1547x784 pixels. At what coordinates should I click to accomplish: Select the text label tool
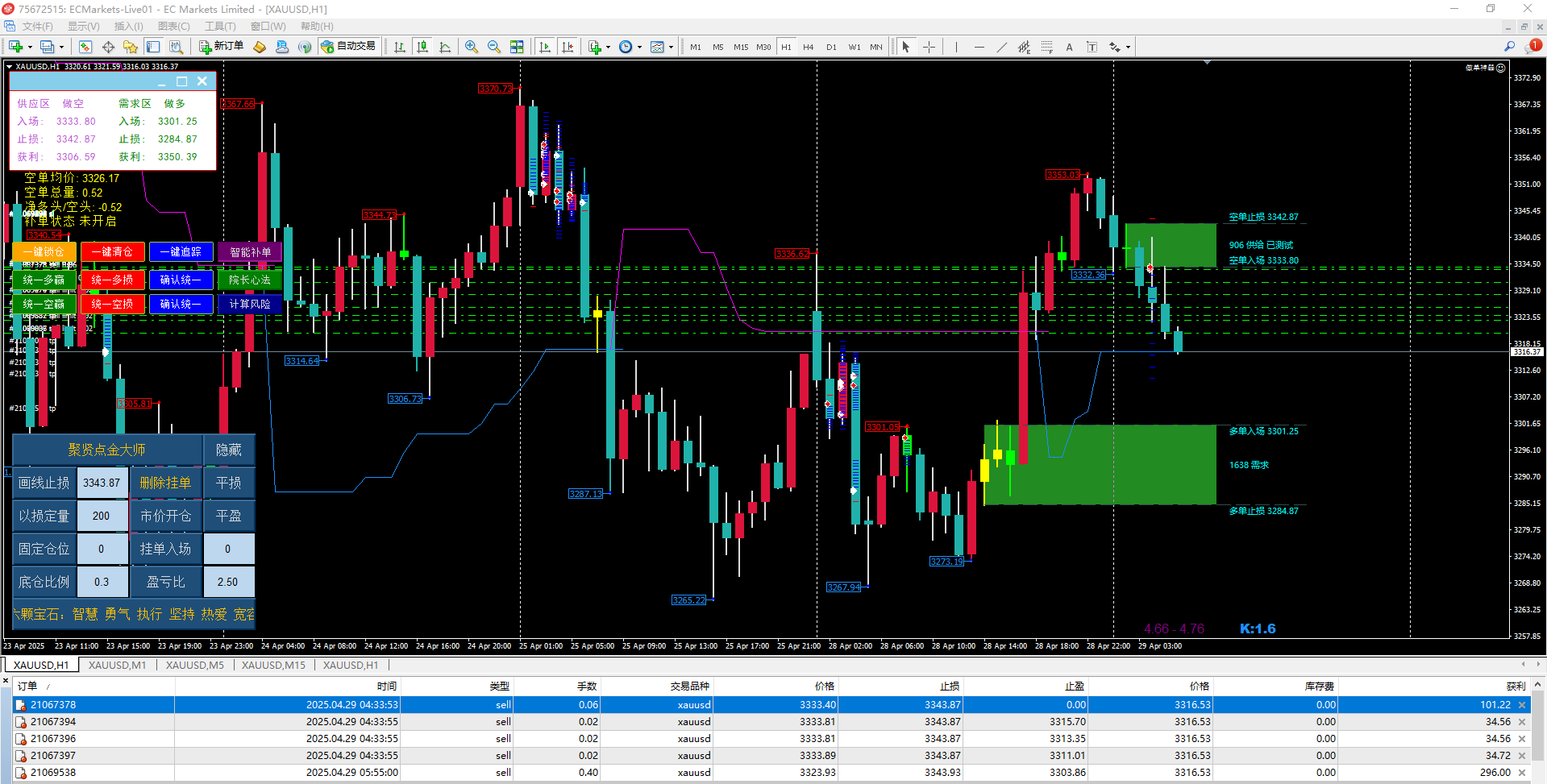tap(1092, 47)
